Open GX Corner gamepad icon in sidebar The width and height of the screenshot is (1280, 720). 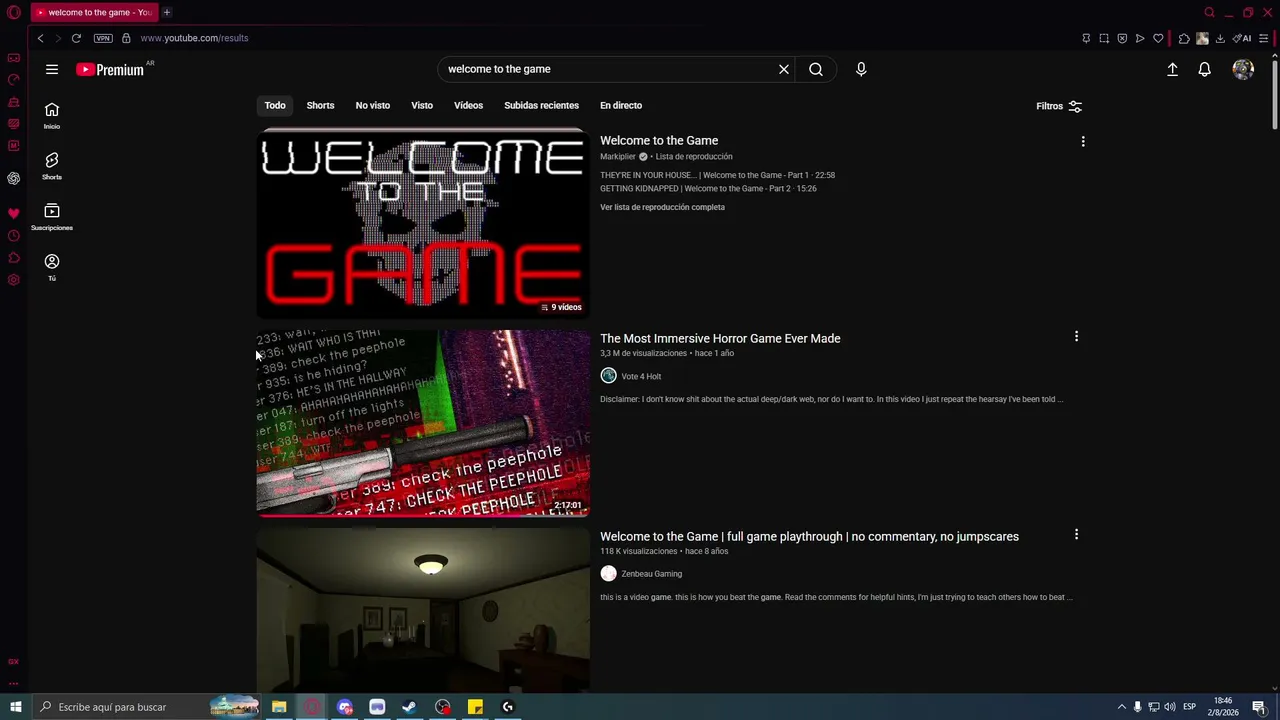[x=14, y=58]
